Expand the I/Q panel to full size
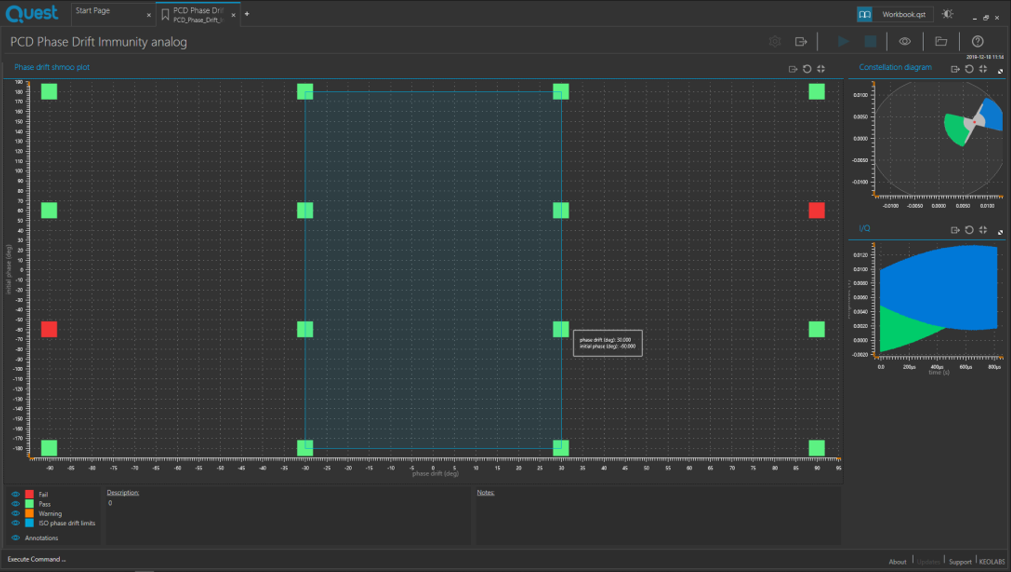1011x572 pixels. 1000,232
